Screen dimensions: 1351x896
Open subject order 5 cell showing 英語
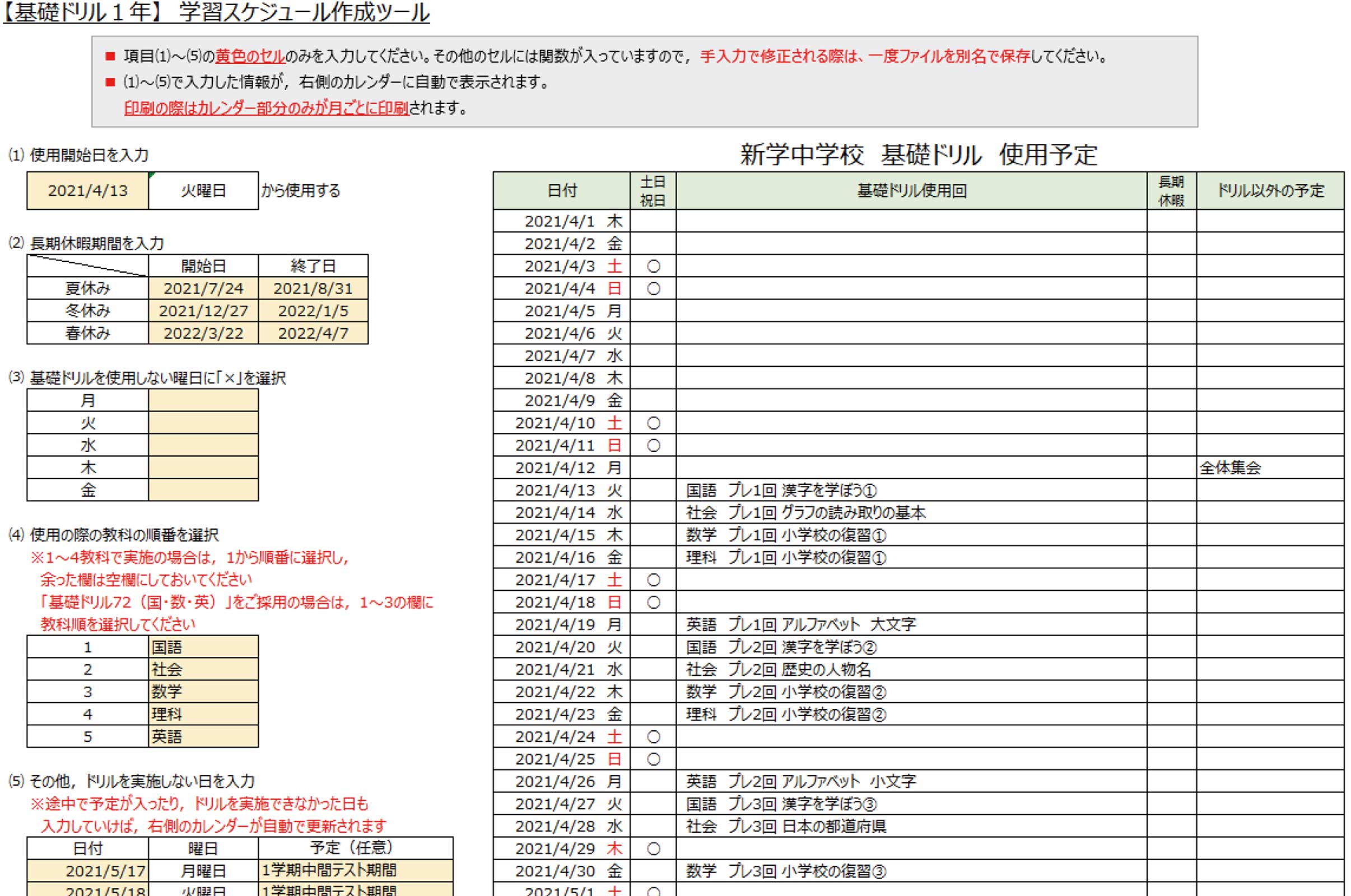[x=203, y=736]
